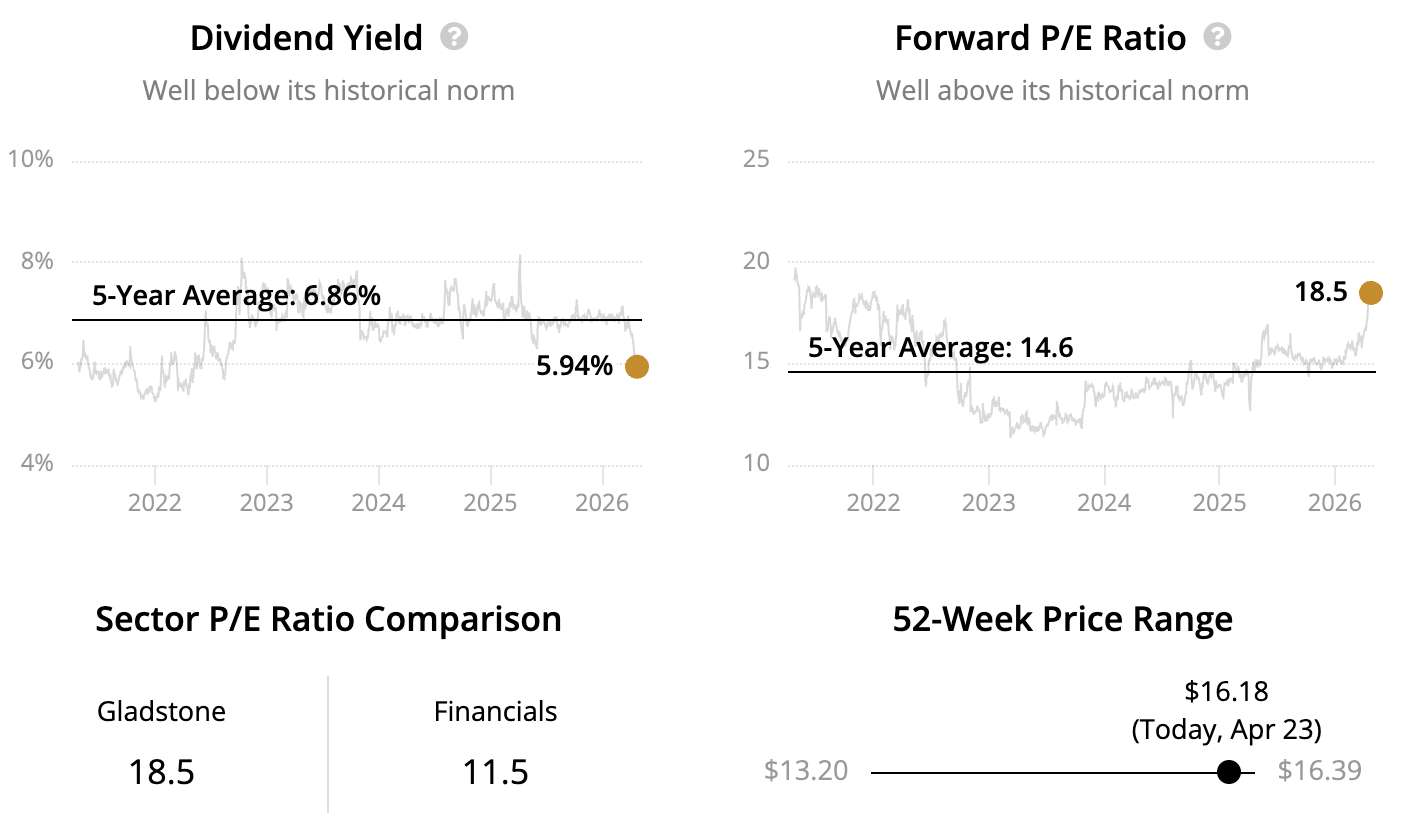Click the Financials sector label
This screenshot has height=830, width=1414.
click(495, 712)
